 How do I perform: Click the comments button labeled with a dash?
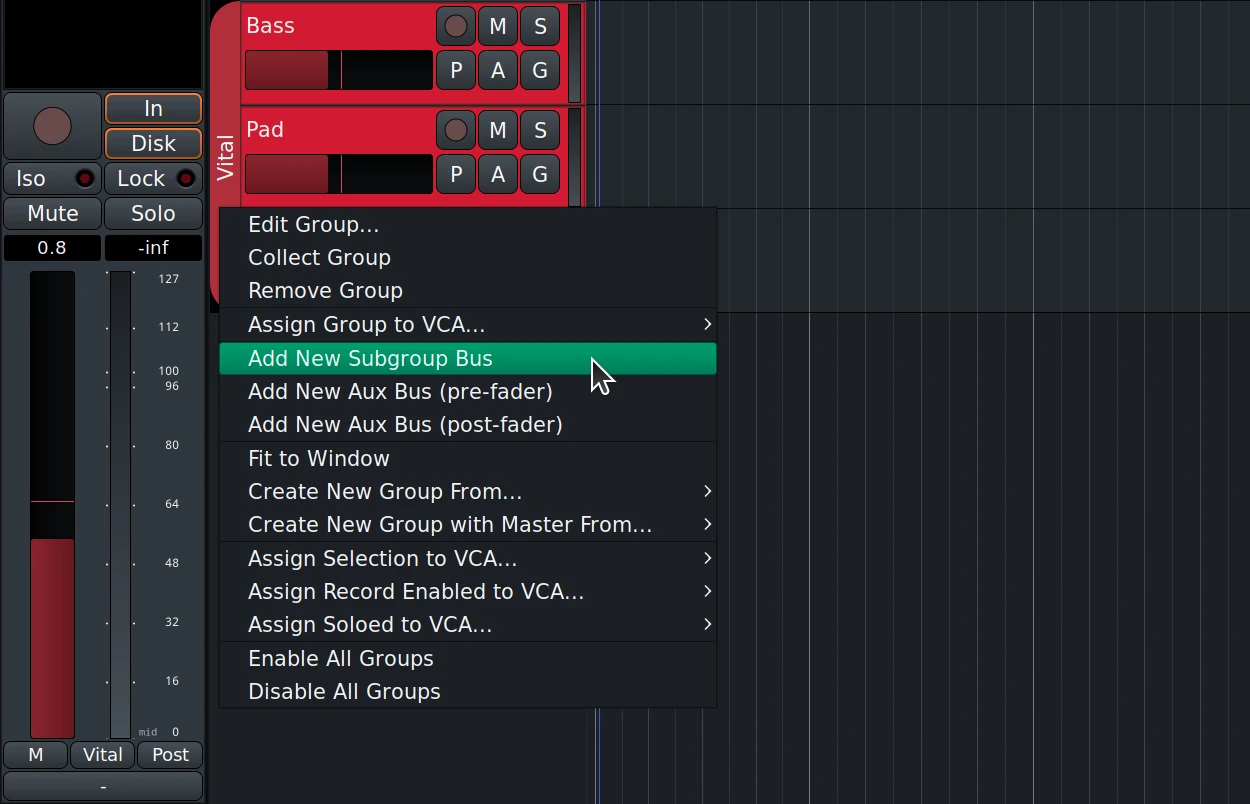tap(103, 787)
